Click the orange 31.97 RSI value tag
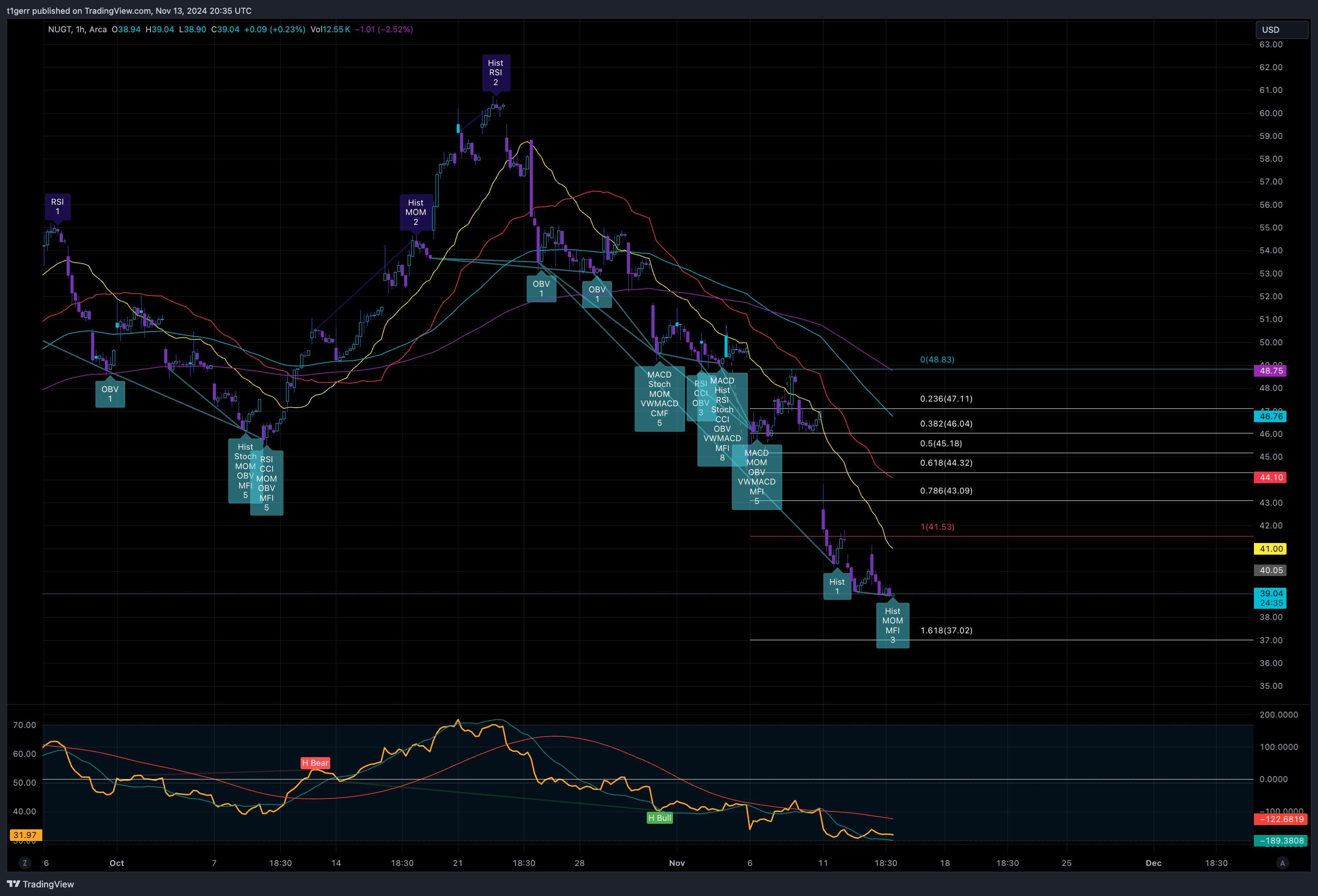The width and height of the screenshot is (1318, 896). [25, 835]
